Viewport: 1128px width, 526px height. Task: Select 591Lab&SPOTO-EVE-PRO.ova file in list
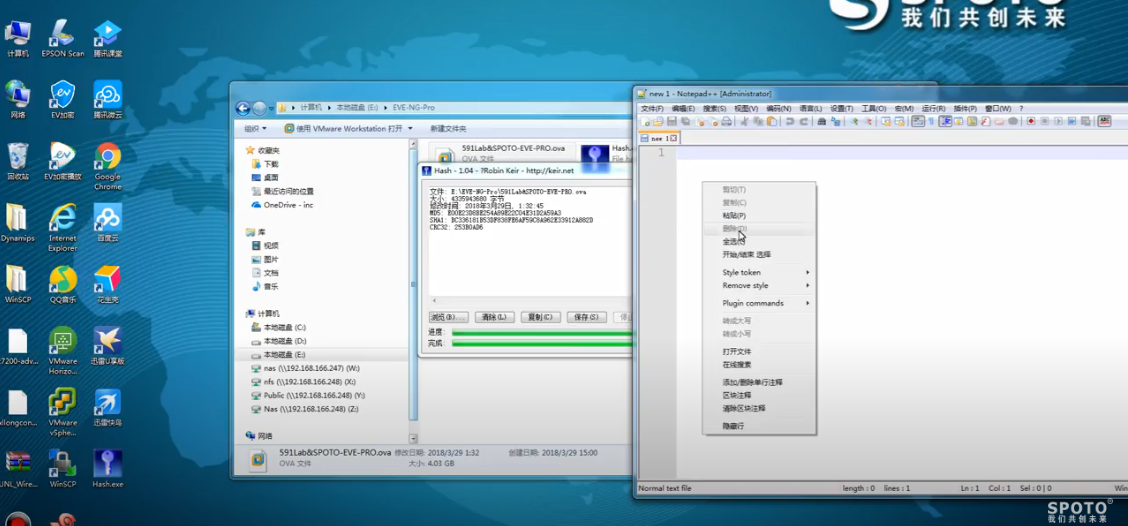click(504, 153)
